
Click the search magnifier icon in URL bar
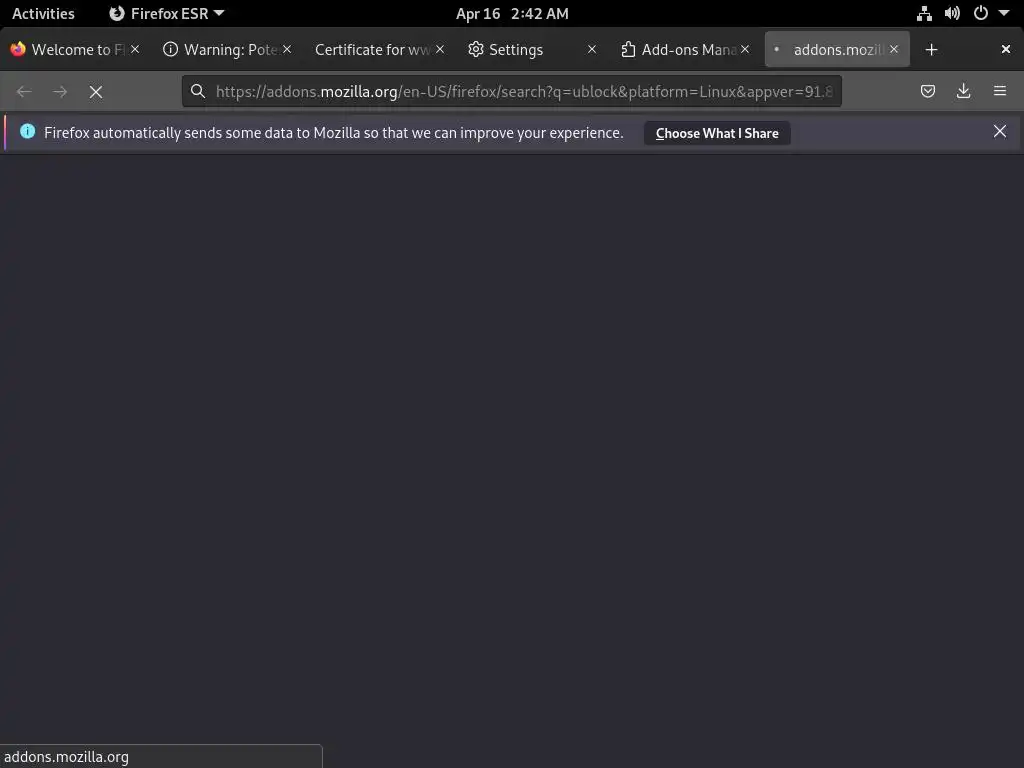[x=198, y=91]
